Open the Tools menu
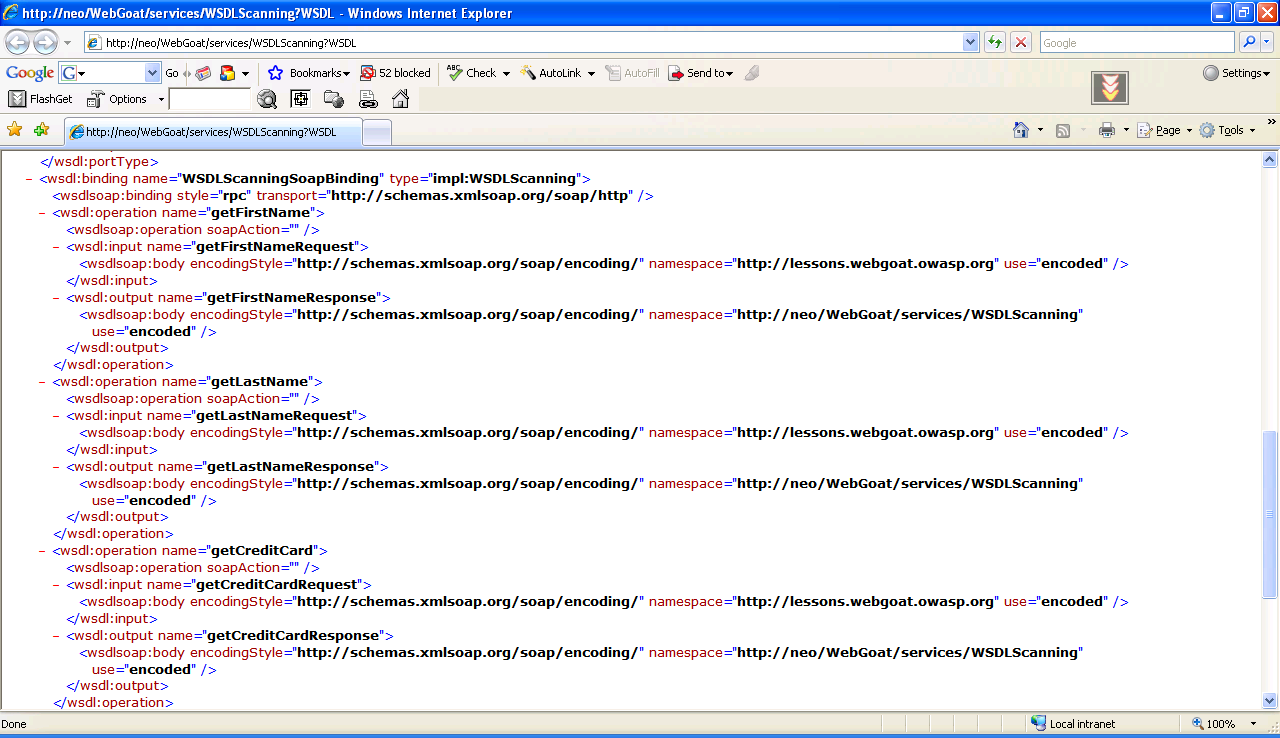Image resolution: width=1280 pixels, height=738 pixels. click(x=1228, y=130)
